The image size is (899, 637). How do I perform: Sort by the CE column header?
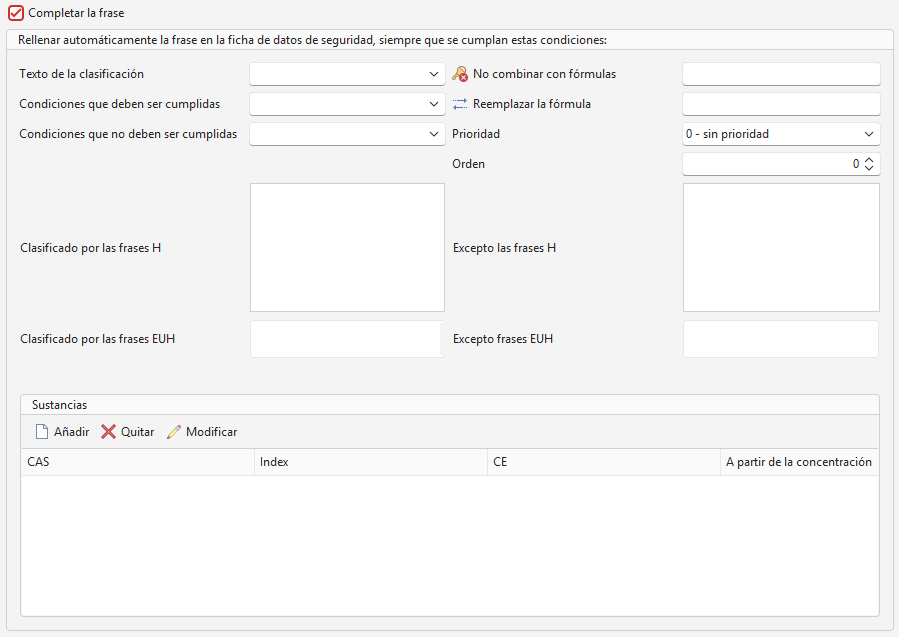[x=604, y=462]
